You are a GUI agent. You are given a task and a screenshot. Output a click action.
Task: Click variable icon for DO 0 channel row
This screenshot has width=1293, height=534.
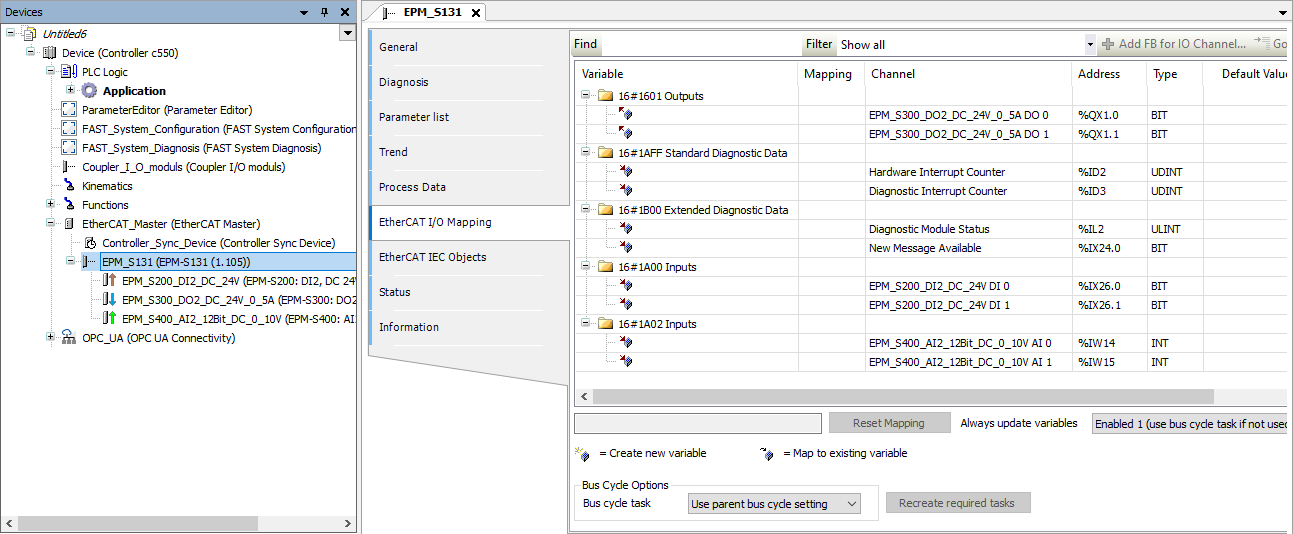[626, 115]
